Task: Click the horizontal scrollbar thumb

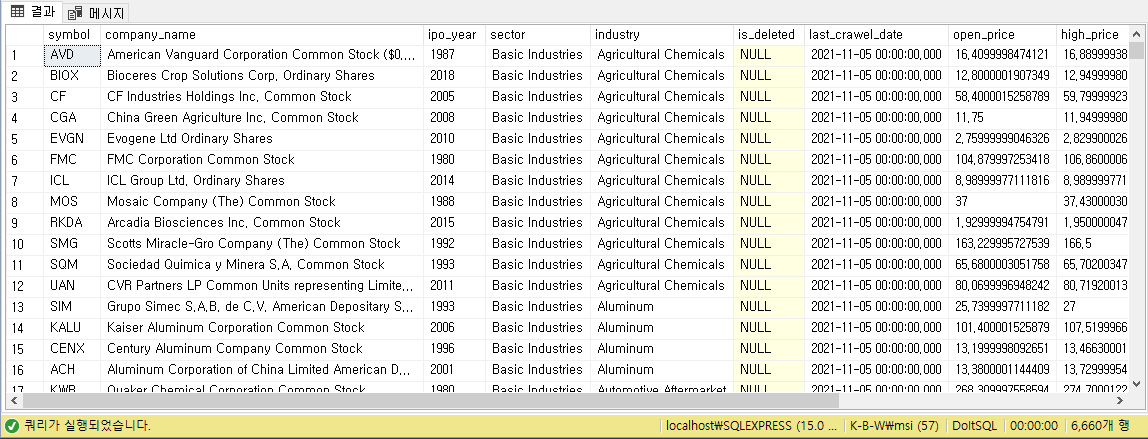Action: [x=430, y=401]
